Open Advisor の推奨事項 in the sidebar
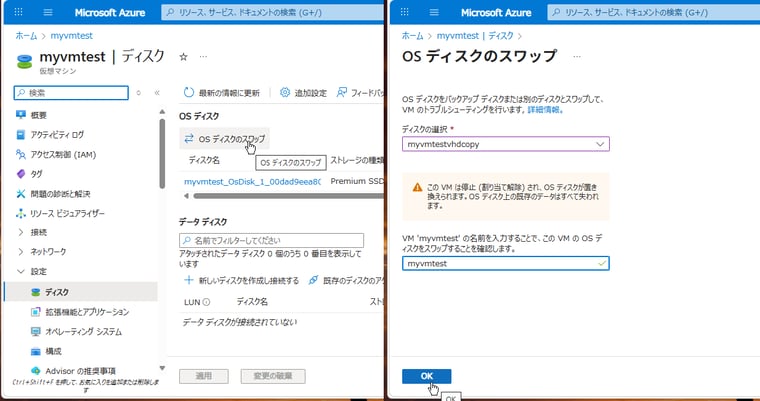The height and width of the screenshot is (401, 760). pos(80,371)
